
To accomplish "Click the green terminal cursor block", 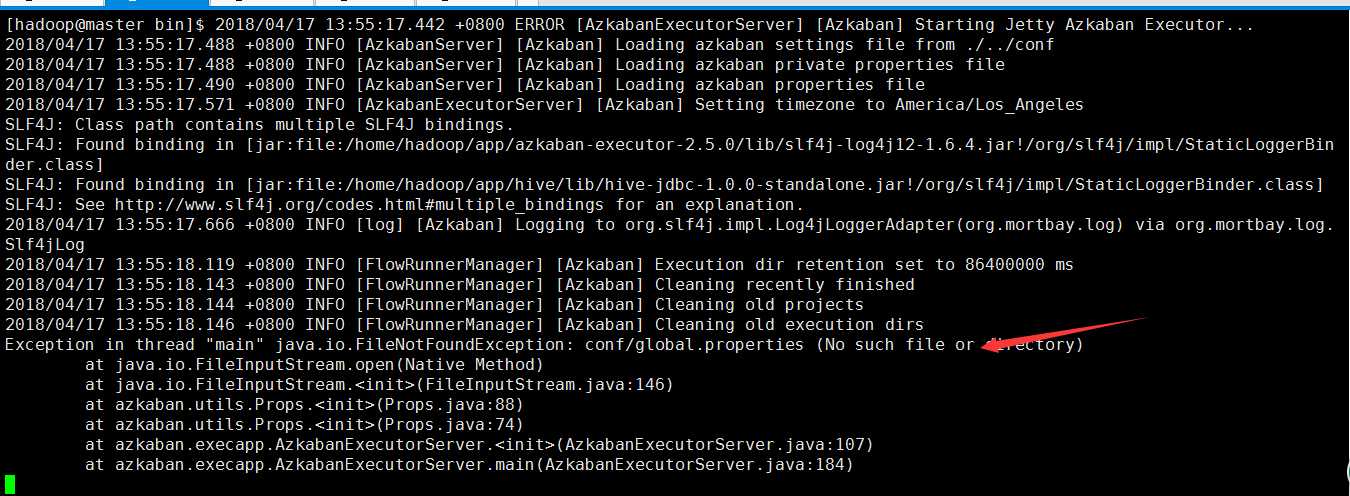I will (10, 485).
